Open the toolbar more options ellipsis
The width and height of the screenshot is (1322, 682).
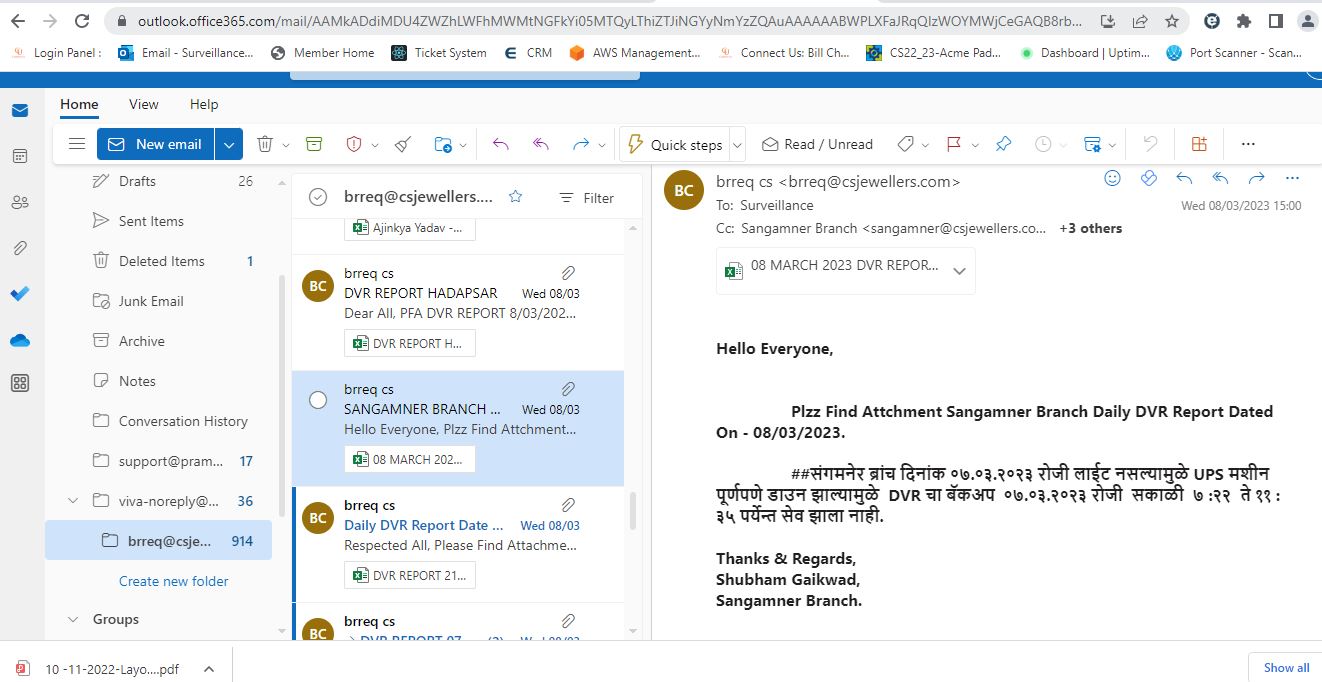[x=1248, y=144]
